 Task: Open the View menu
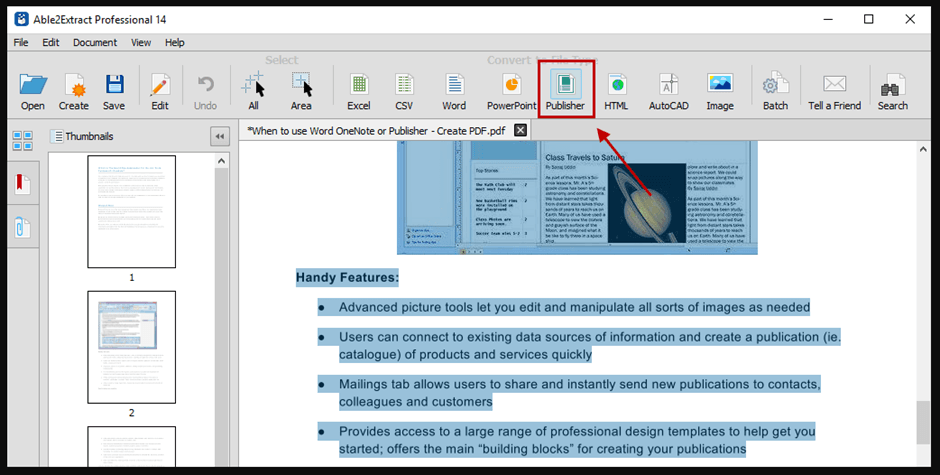(x=141, y=43)
